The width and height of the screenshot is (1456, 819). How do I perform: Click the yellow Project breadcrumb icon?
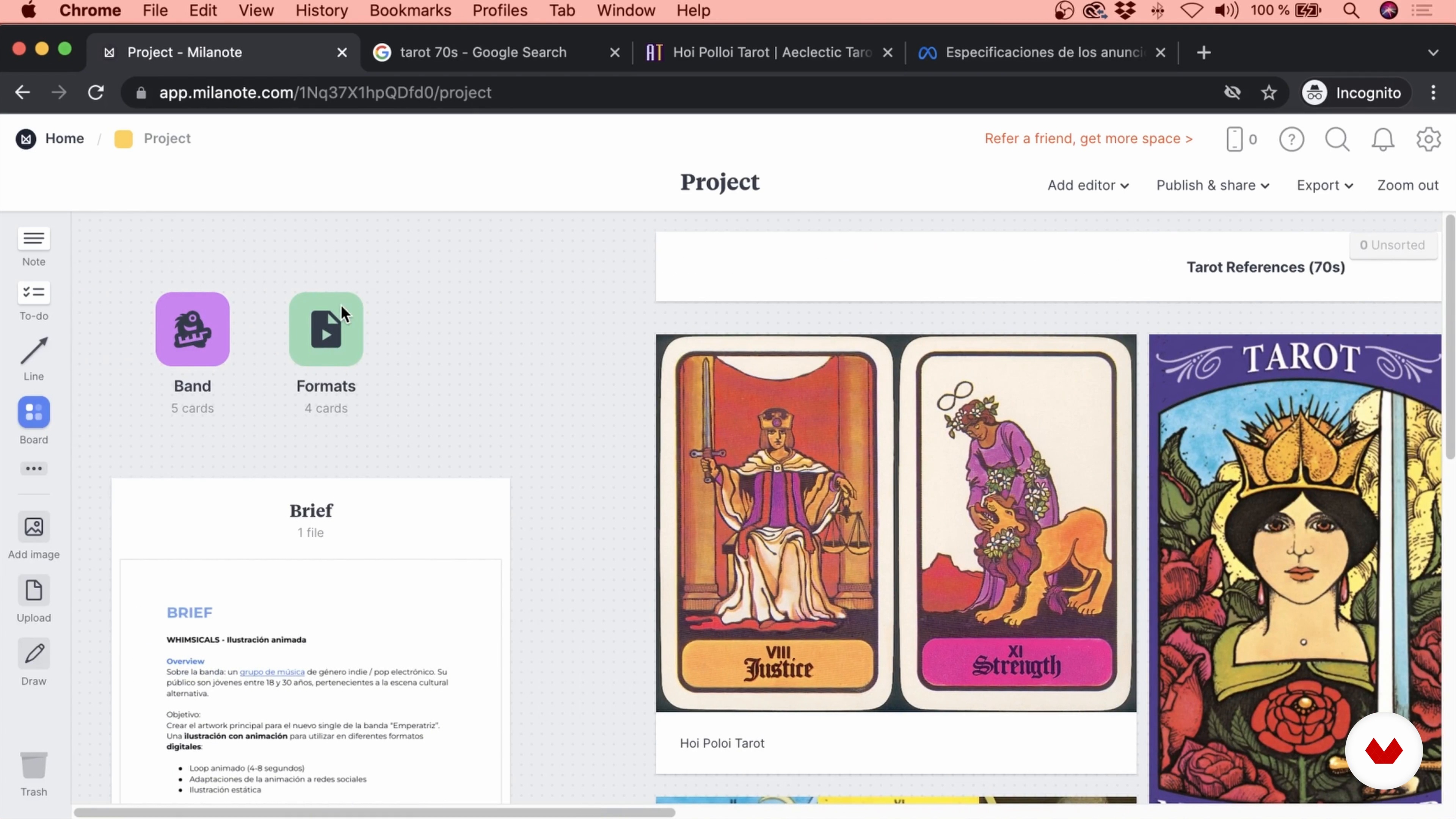(123, 138)
